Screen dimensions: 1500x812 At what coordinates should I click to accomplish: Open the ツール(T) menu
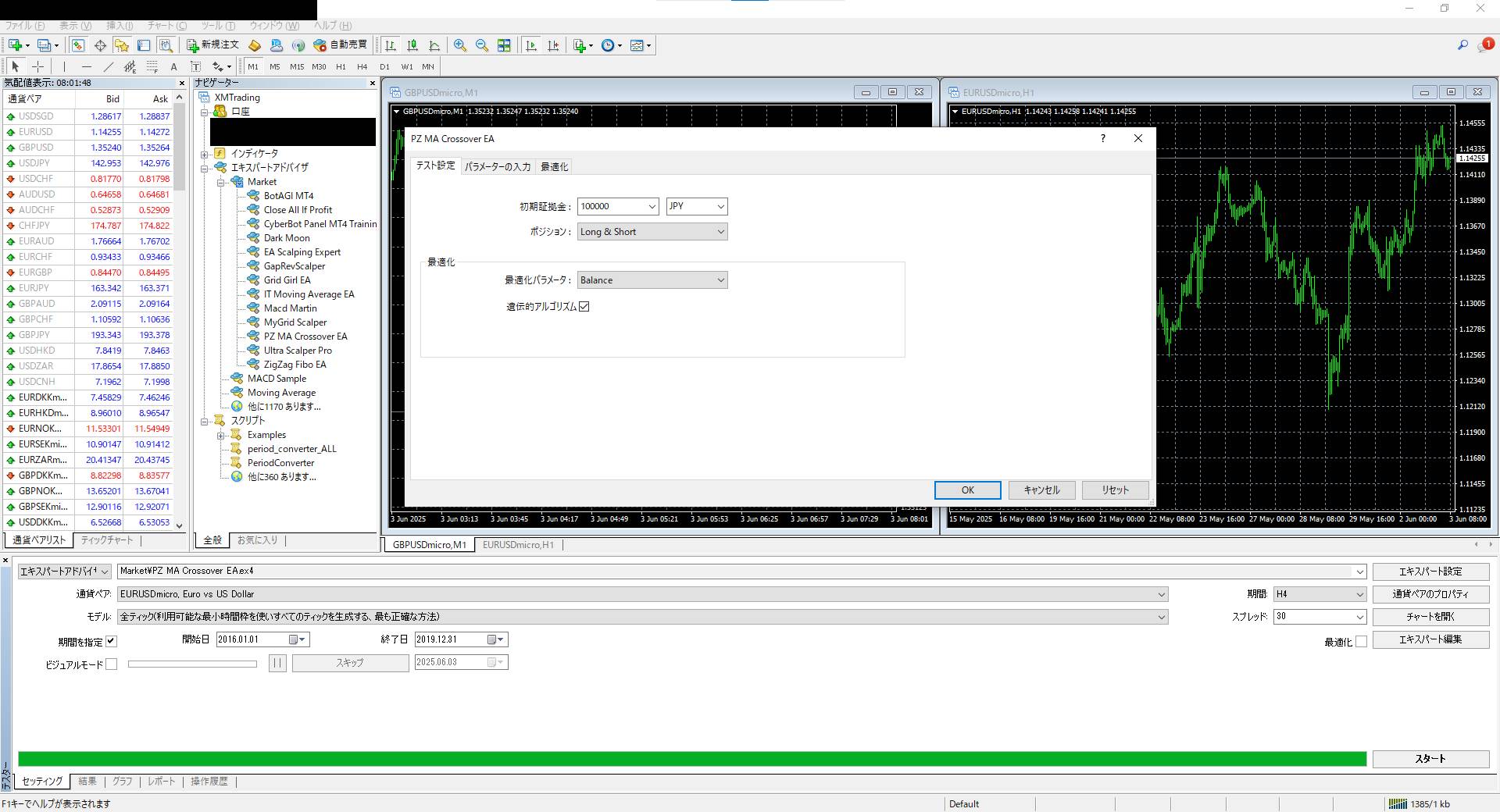click(x=218, y=26)
